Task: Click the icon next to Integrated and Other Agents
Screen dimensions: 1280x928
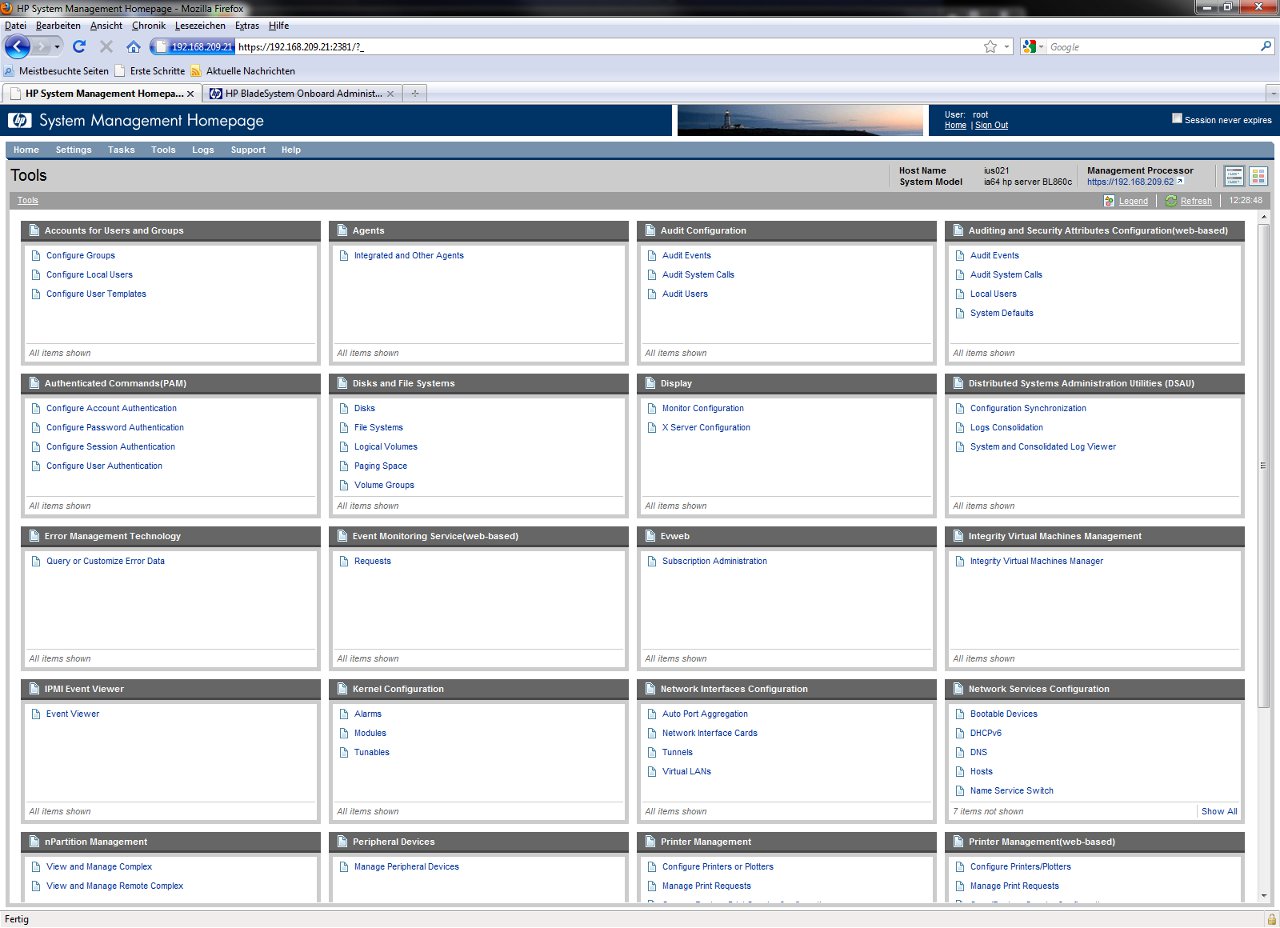Action: click(x=345, y=256)
